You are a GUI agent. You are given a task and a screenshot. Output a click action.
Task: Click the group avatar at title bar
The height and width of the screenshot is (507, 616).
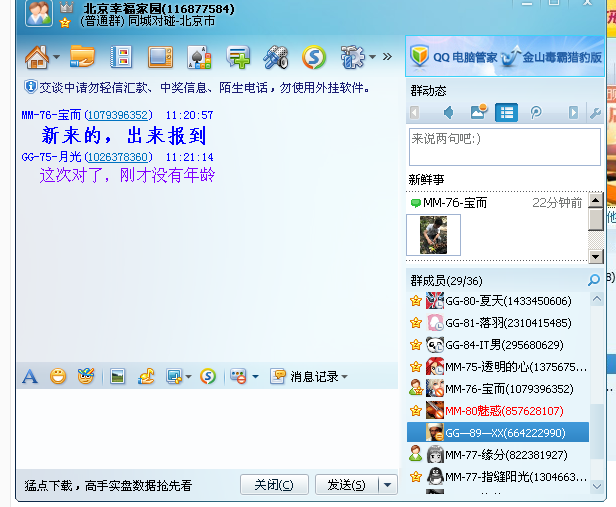point(38,13)
